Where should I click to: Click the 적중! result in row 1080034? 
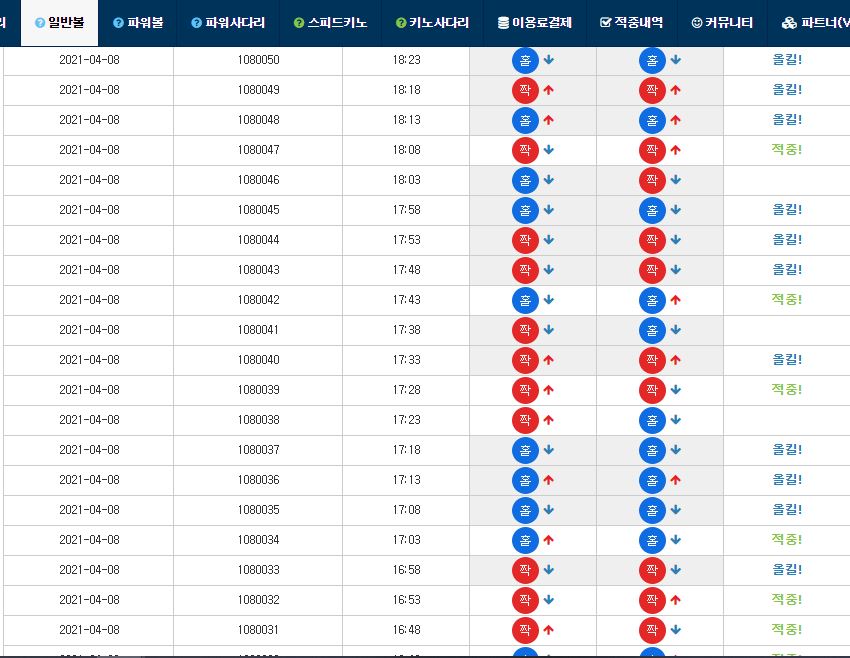(x=787, y=540)
